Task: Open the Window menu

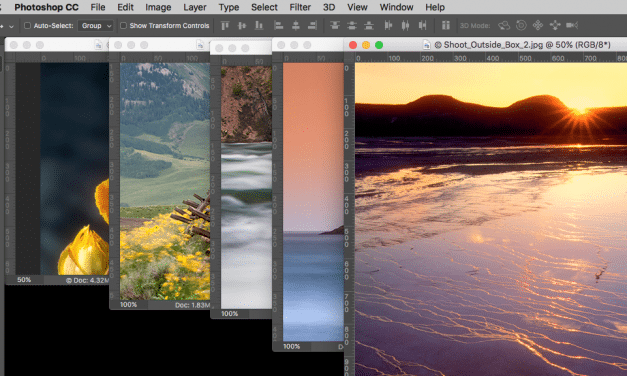Action: coord(396,7)
